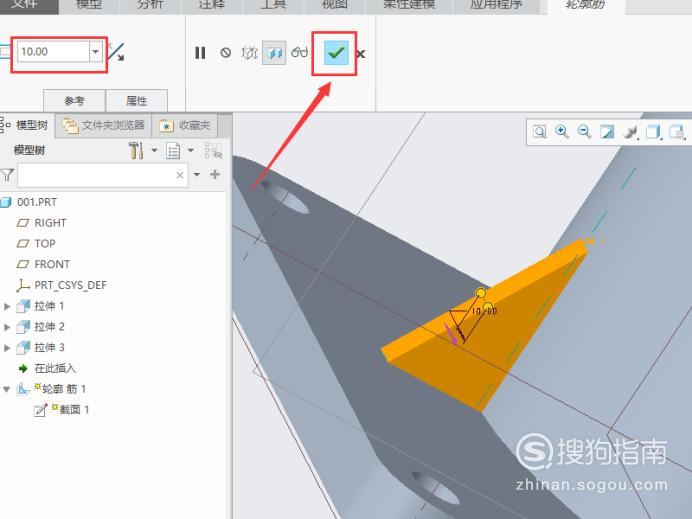
Task: Switch to the 文件夹浏览器 folder browser tab
Action: click(x=104, y=126)
